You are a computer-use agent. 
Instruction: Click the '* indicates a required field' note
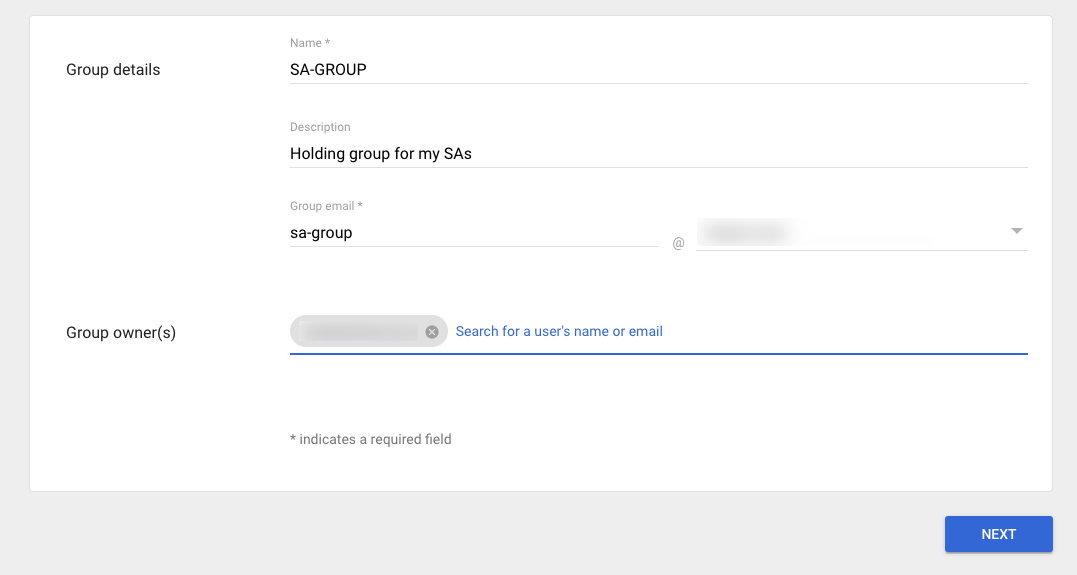tap(370, 439)
